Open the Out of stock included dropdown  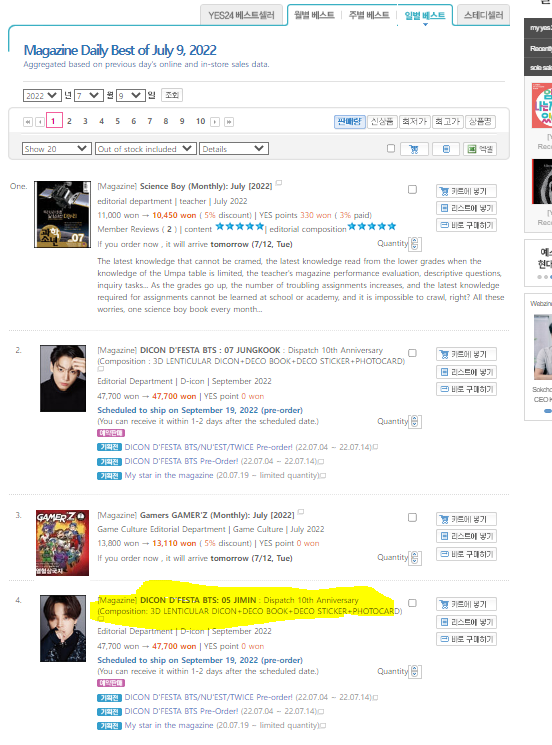[146, 149]
